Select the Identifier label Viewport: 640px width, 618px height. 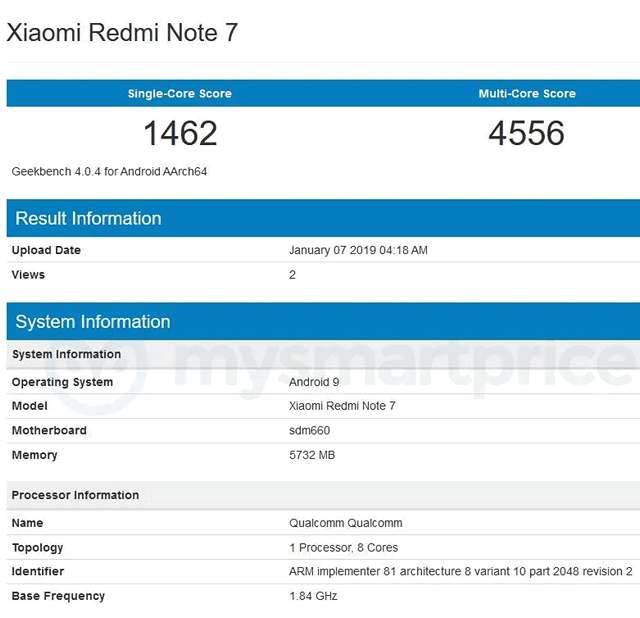pyautogui.click(x=38, y=571)
